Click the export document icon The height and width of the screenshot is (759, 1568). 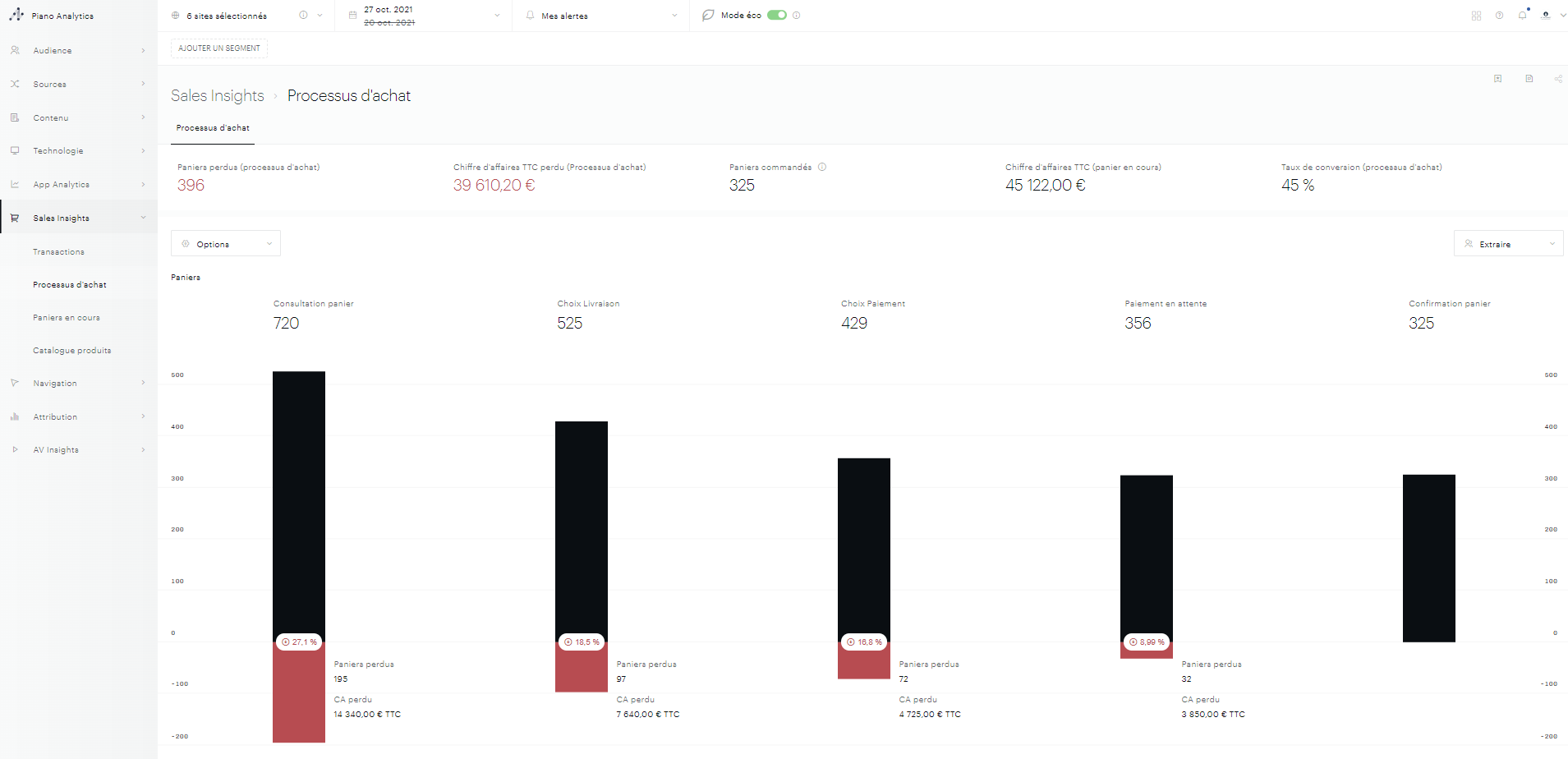click(1529, 79)
